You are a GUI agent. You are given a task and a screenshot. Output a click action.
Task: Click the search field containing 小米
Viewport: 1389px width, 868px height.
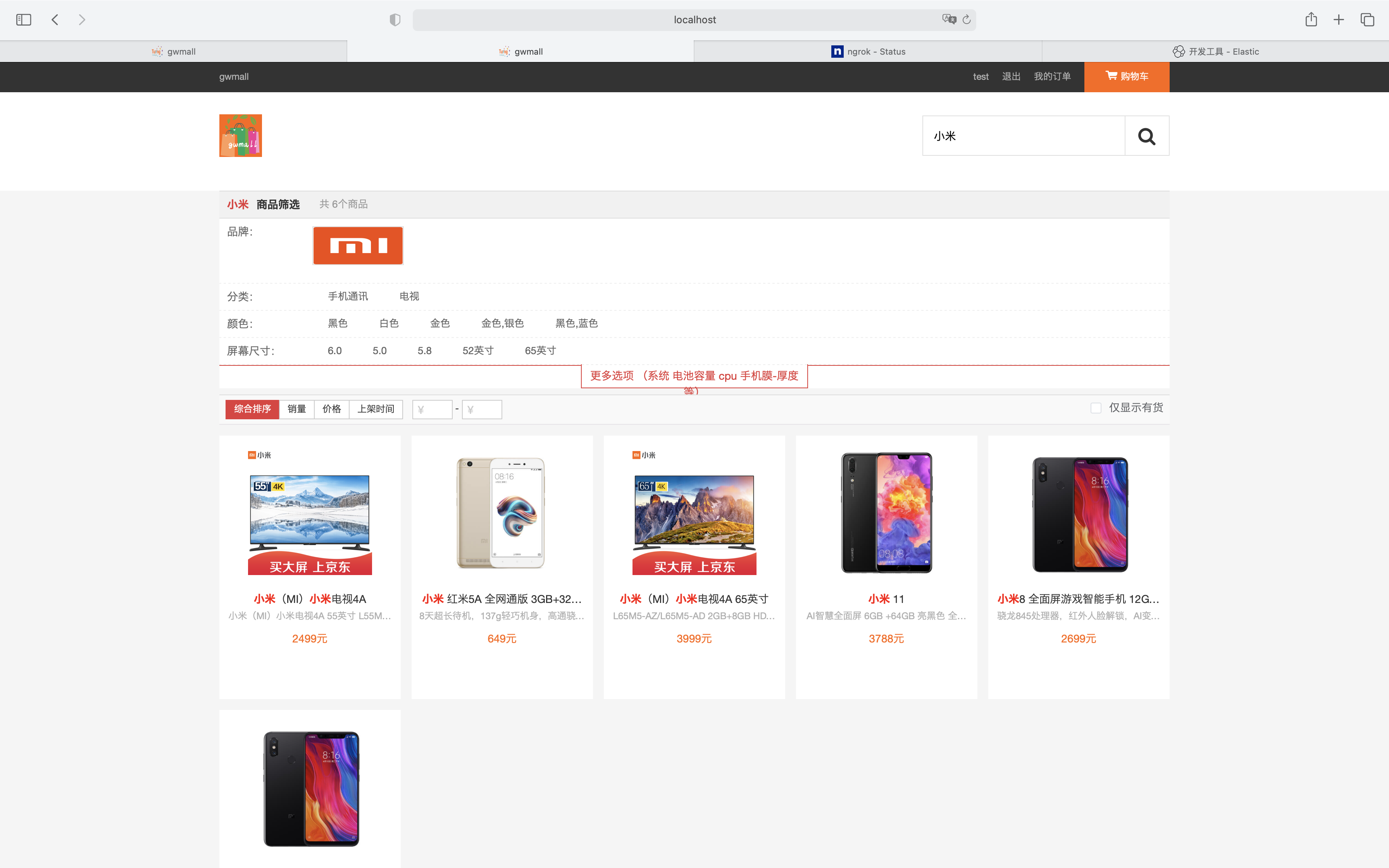(x=1024, y=136)
